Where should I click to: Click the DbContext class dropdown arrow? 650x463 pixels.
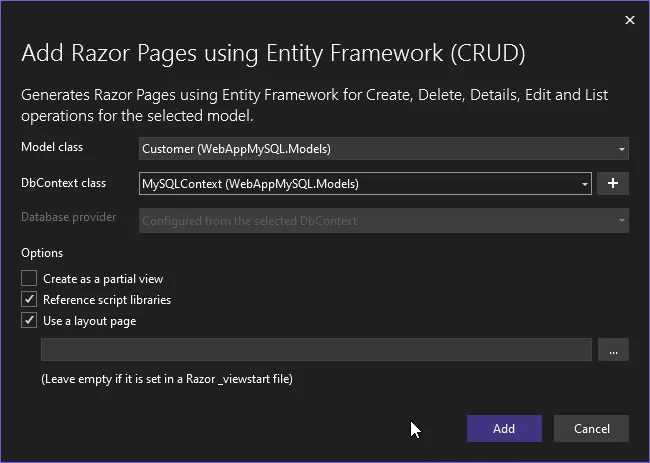tap(585, 184)
